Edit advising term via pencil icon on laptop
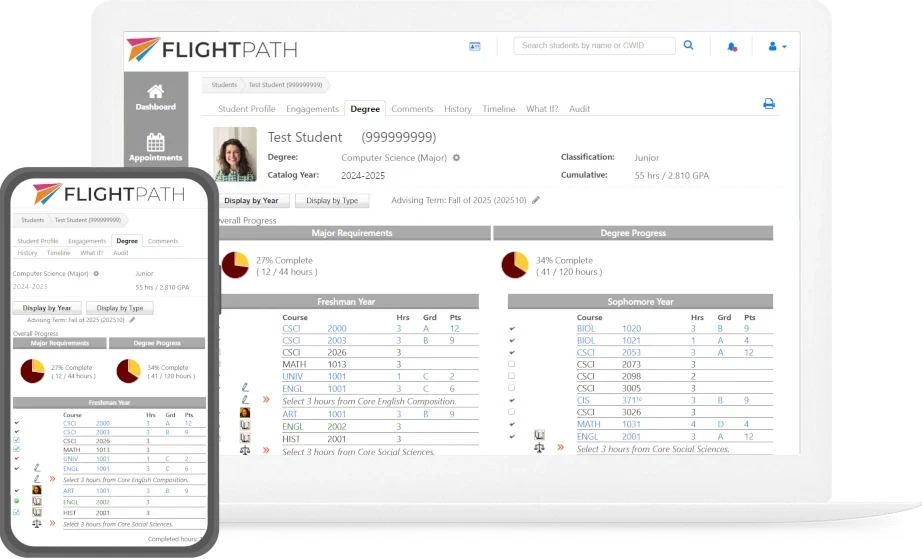The width and height of the screenshot is (922, 559). coord(536,200)
